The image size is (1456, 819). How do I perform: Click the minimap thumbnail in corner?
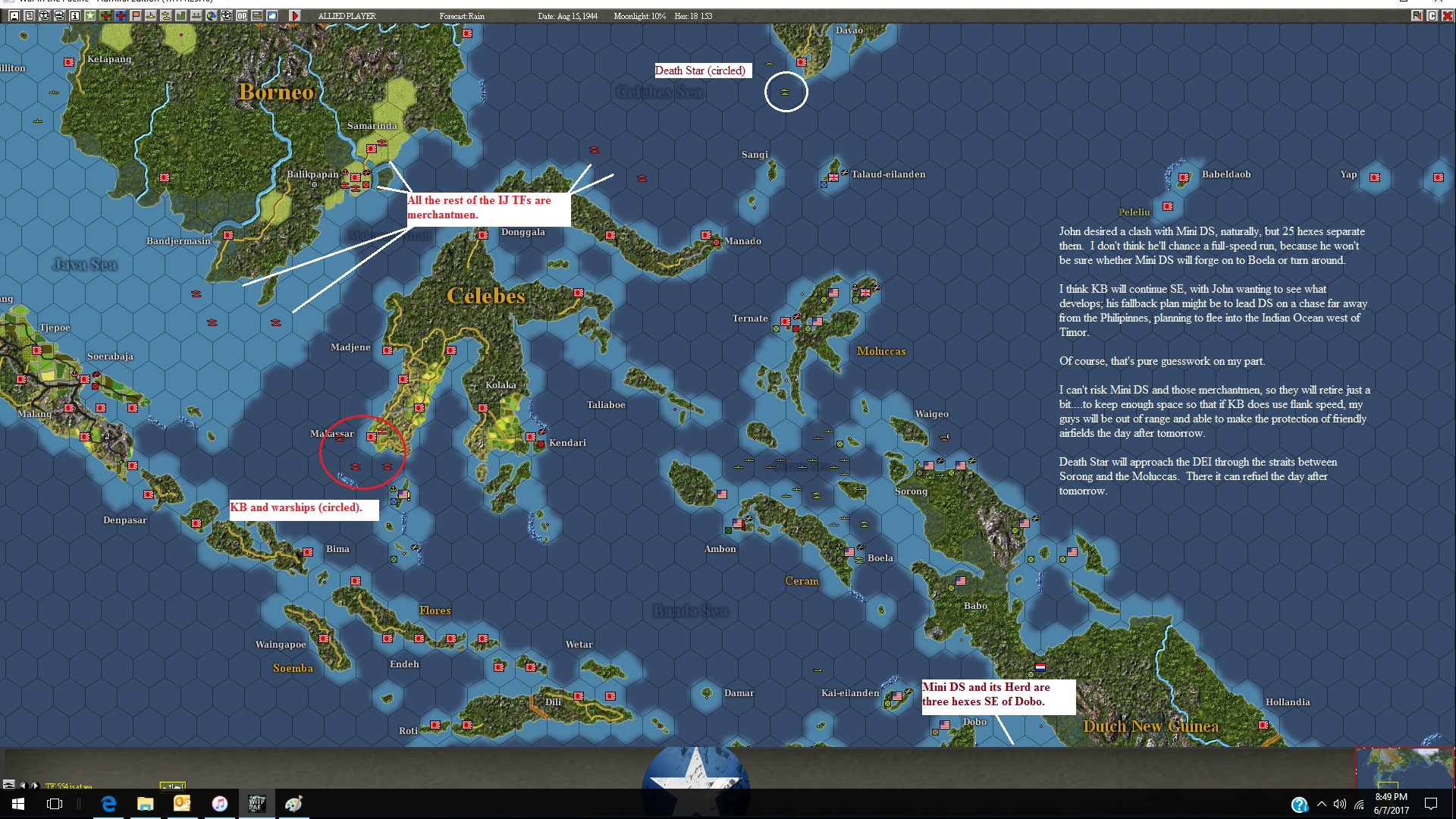1404,767
